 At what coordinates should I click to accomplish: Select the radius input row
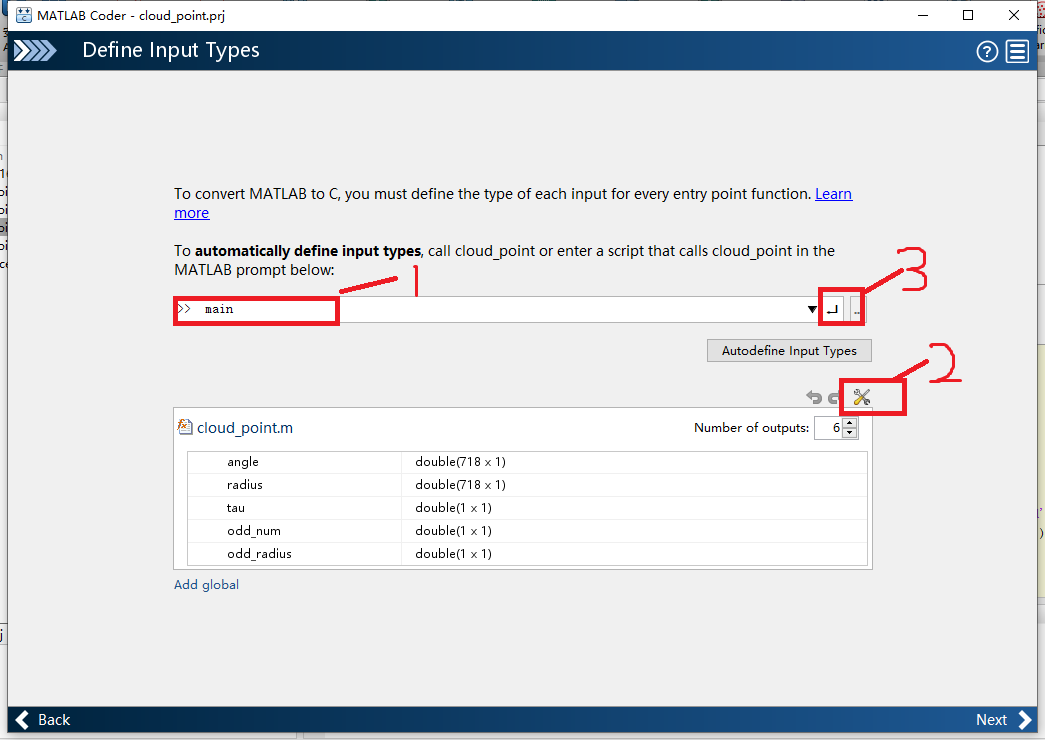[527, 485]
